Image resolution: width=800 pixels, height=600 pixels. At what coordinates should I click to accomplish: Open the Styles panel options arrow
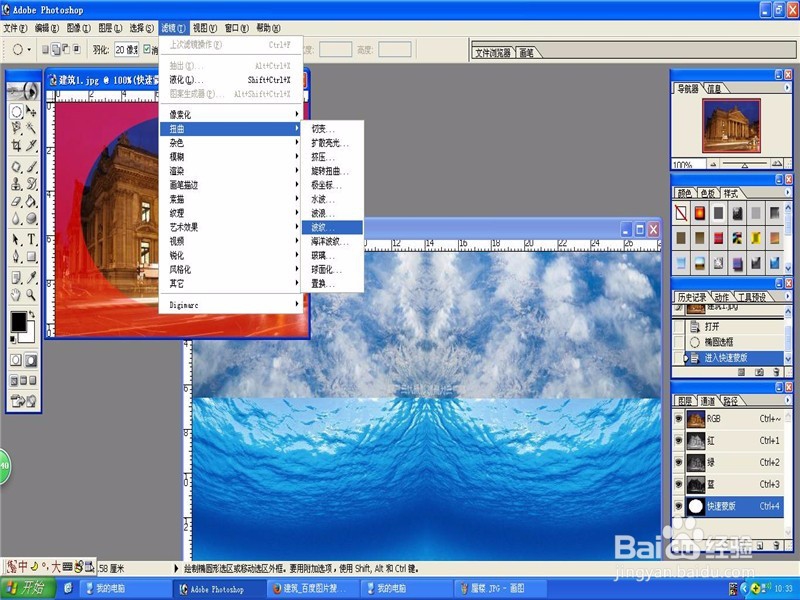coord(787,192)
